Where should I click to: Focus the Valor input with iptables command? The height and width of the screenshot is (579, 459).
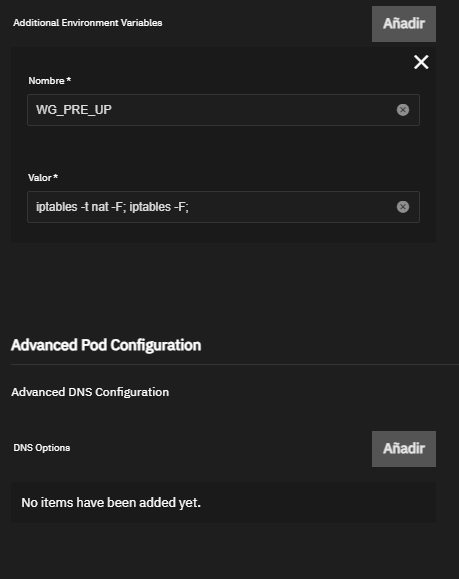tap(223, 207)
